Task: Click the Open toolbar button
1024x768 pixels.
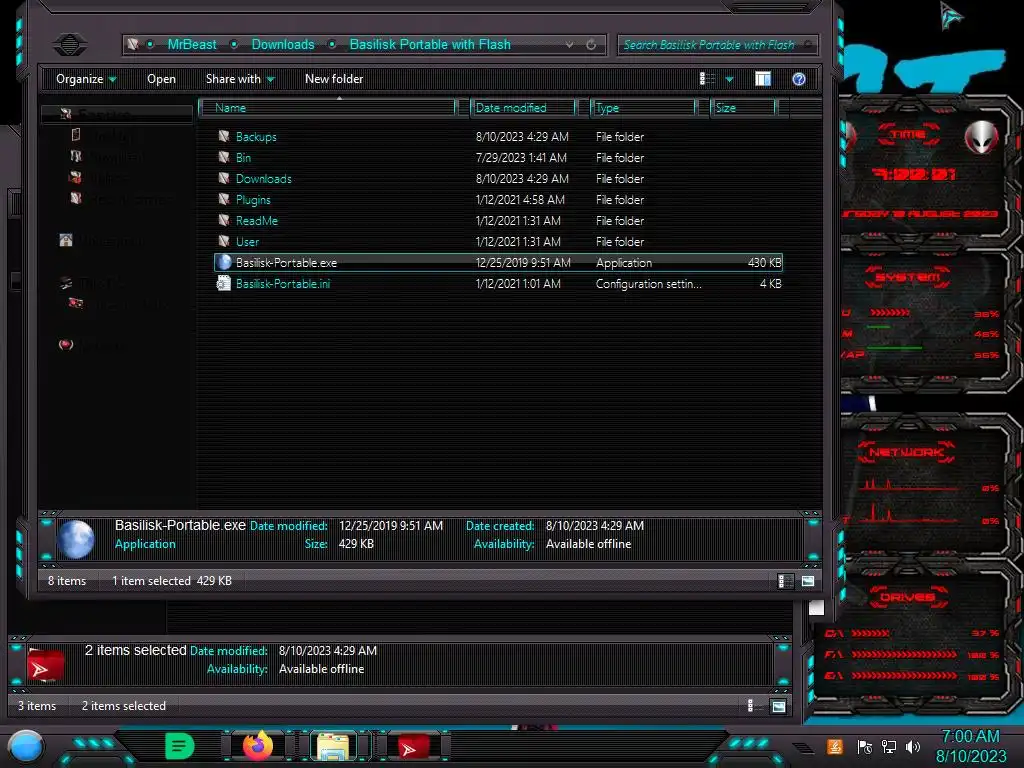Action: pos(161,79)
